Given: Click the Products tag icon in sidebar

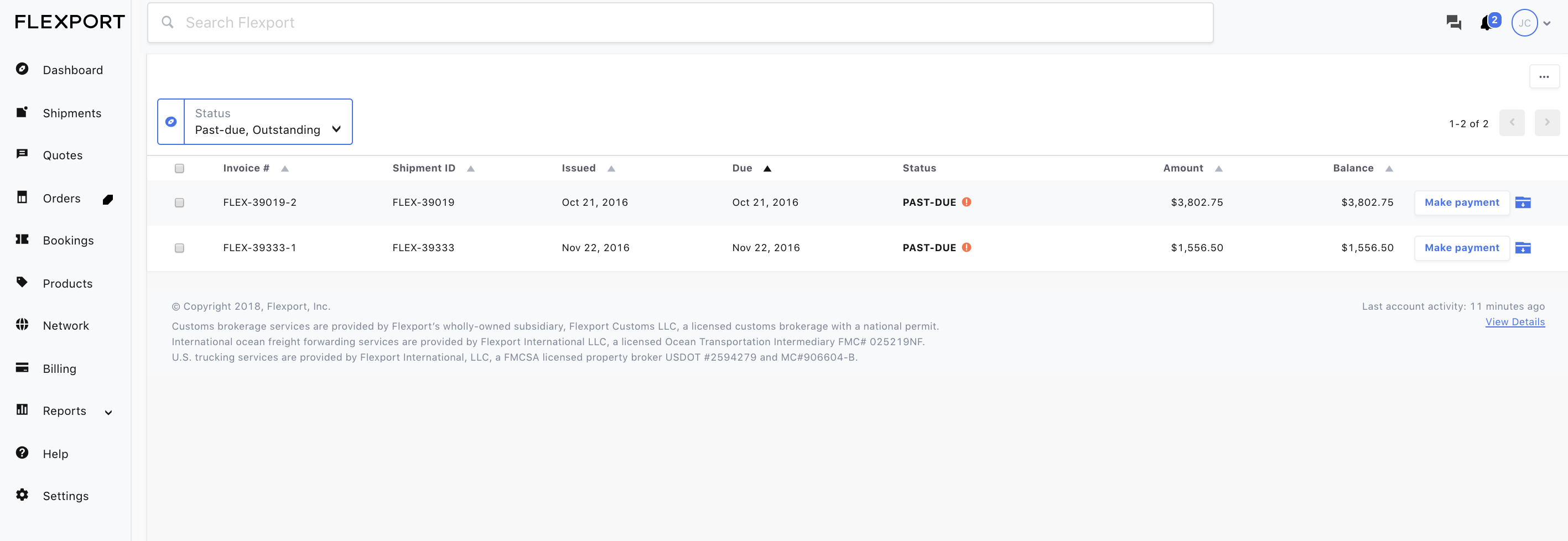Looking at the screenshot, I should [x=22, y=282].
